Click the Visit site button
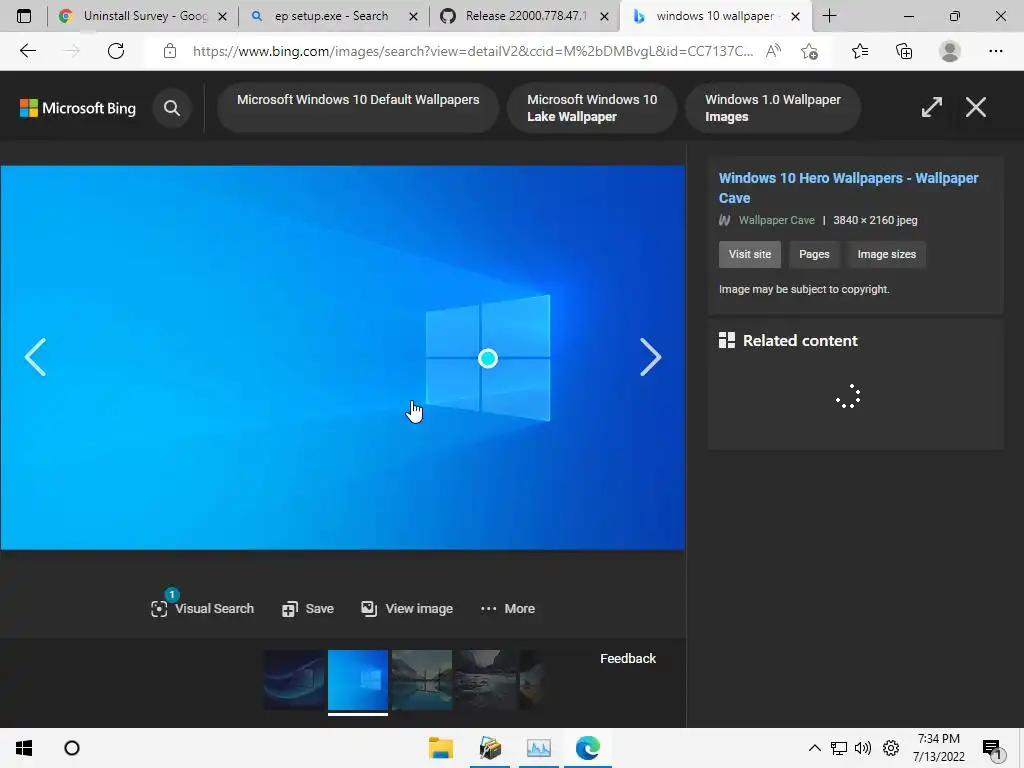This screenshot has height=768, width=1024. point(750,254)
